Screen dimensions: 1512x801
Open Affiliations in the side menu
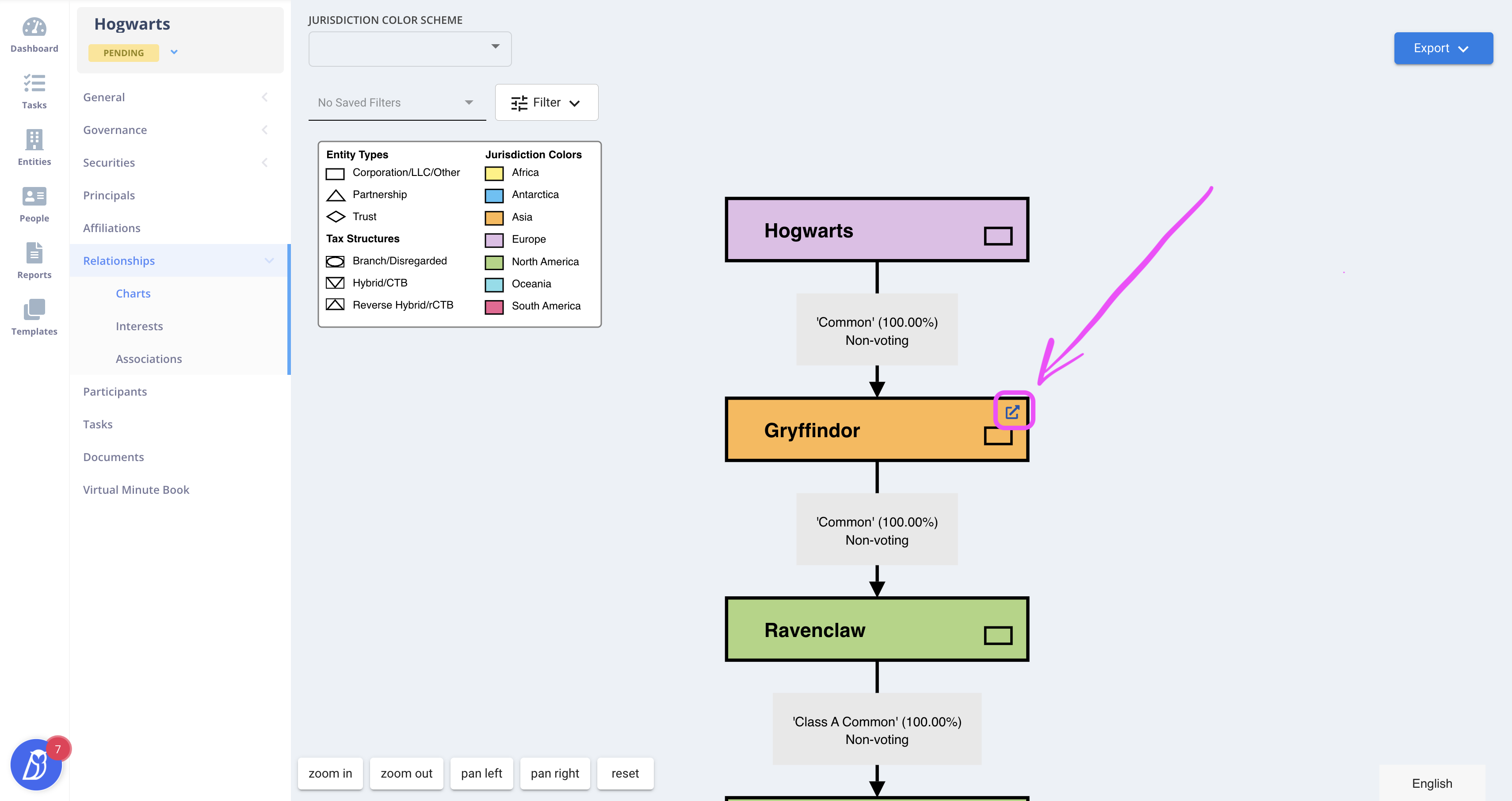pos(111,228)
